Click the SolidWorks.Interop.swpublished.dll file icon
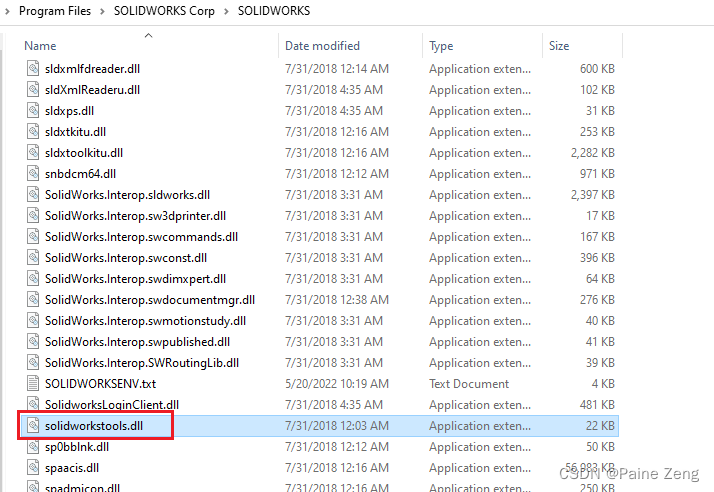The width and height of the screenshot is (714, 492). 33,341
